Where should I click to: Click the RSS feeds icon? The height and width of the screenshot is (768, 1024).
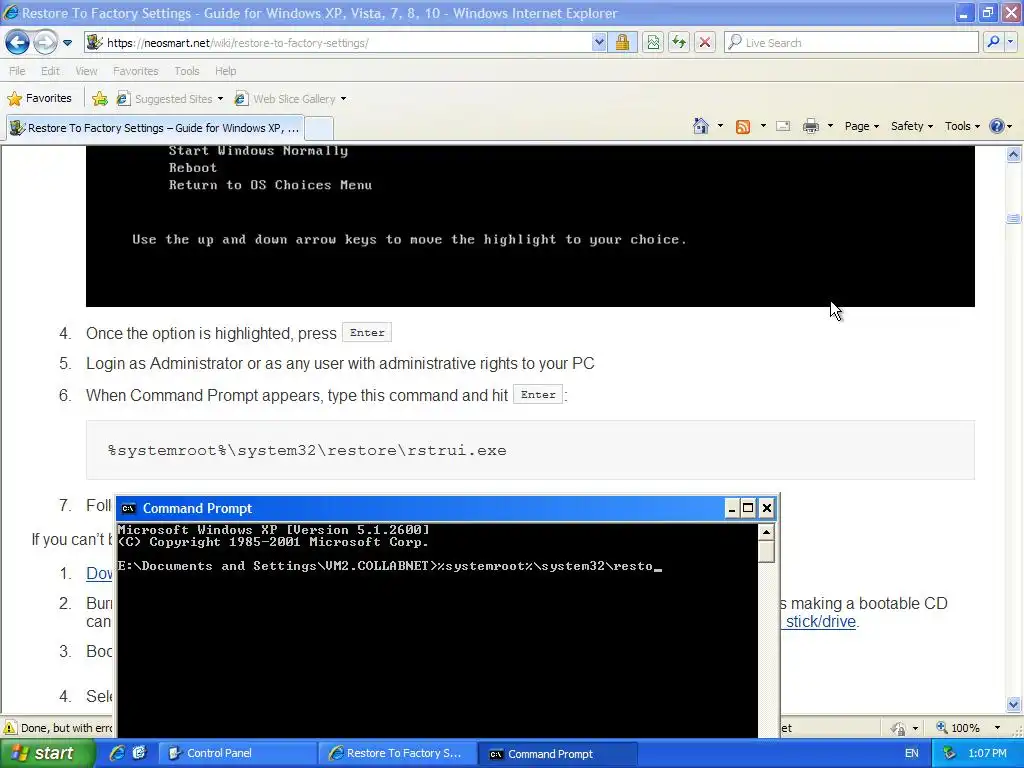(743, 127)
